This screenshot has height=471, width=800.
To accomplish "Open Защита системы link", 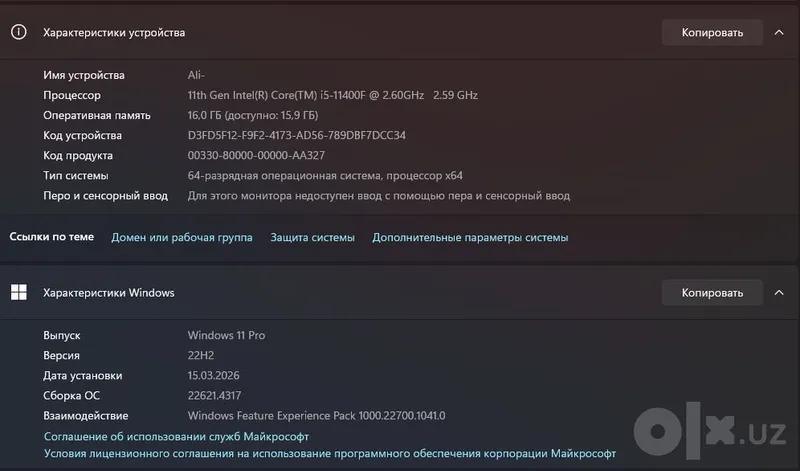I will tap(312, 237).
